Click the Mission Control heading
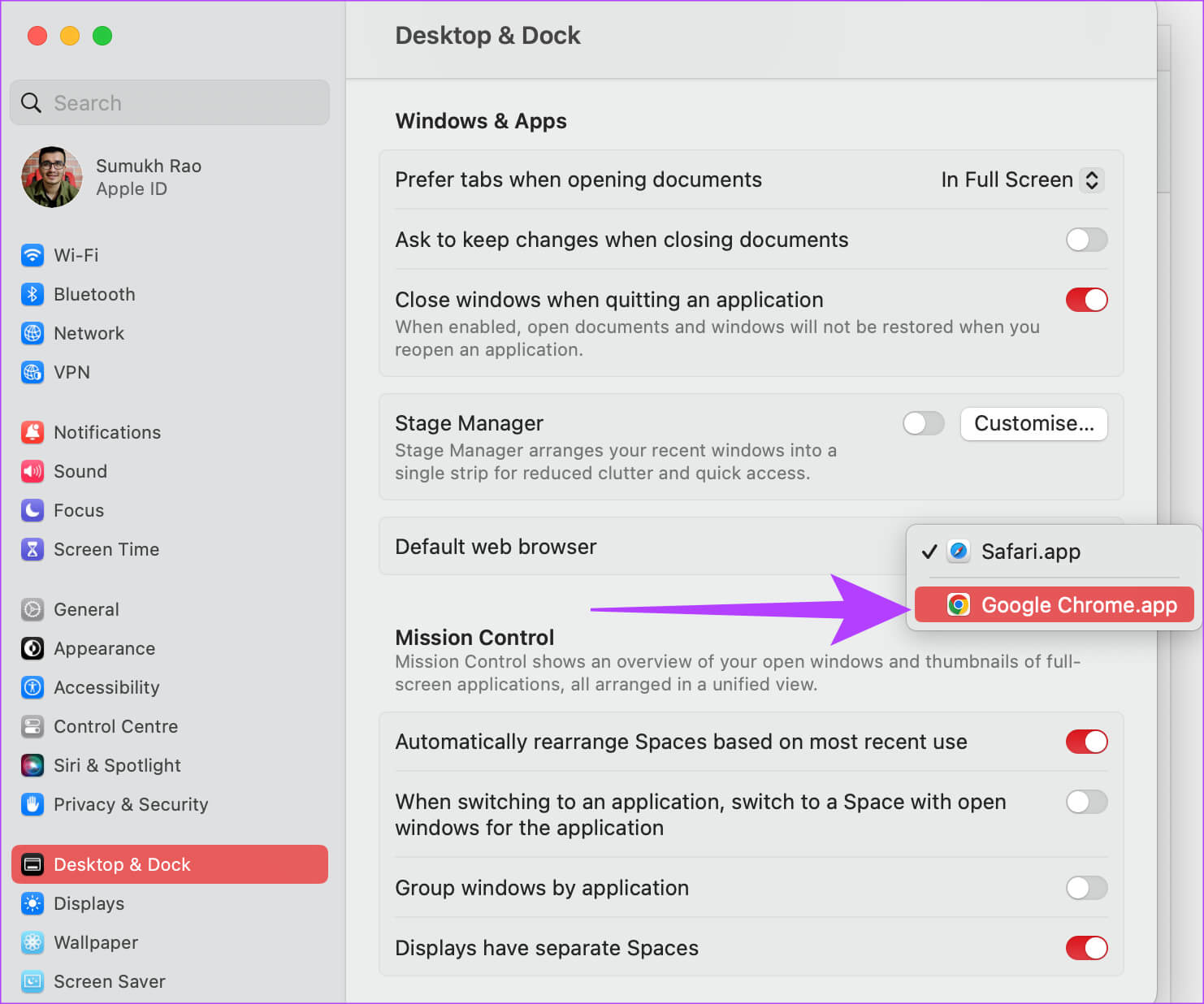 [474, 638]
